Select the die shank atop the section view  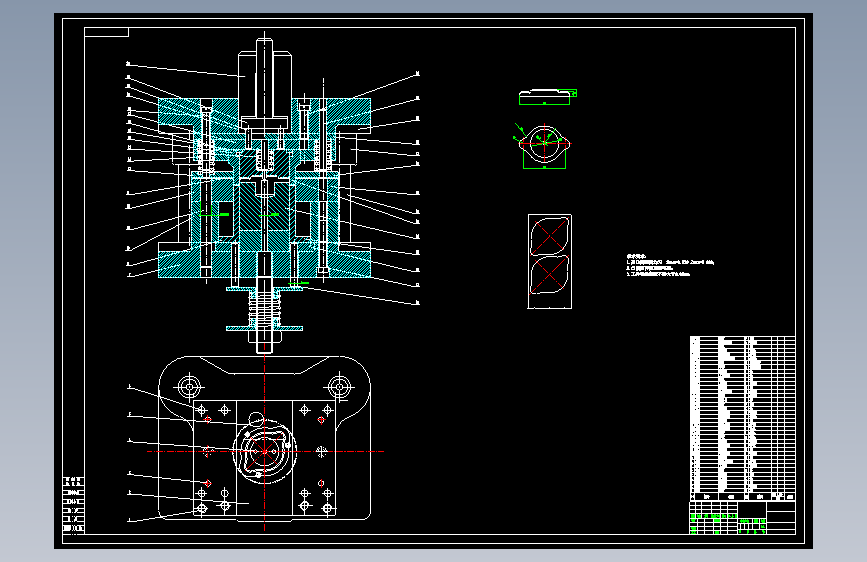click(264, 83)
